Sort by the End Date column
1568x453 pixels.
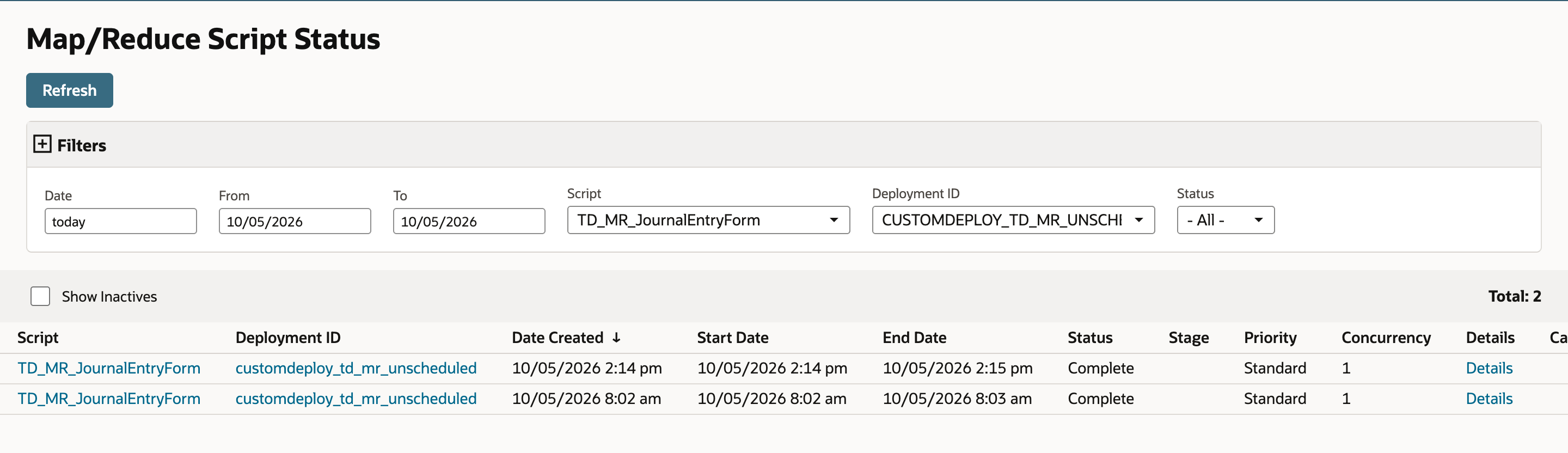[x=914, y=338]
